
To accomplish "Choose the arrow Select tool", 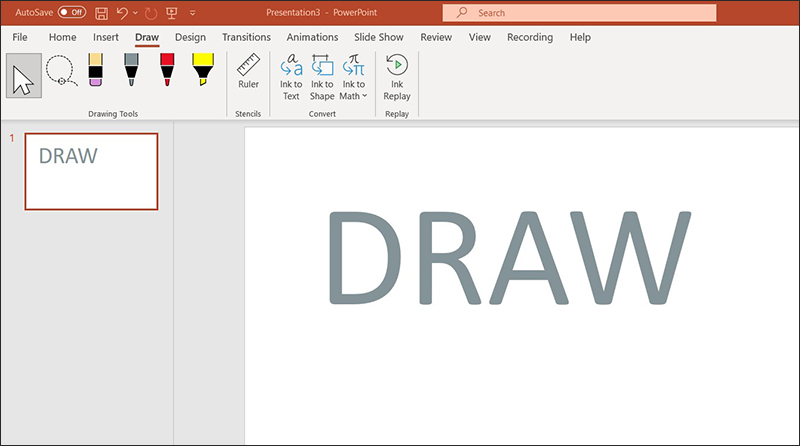I will [x=24, y=75].
